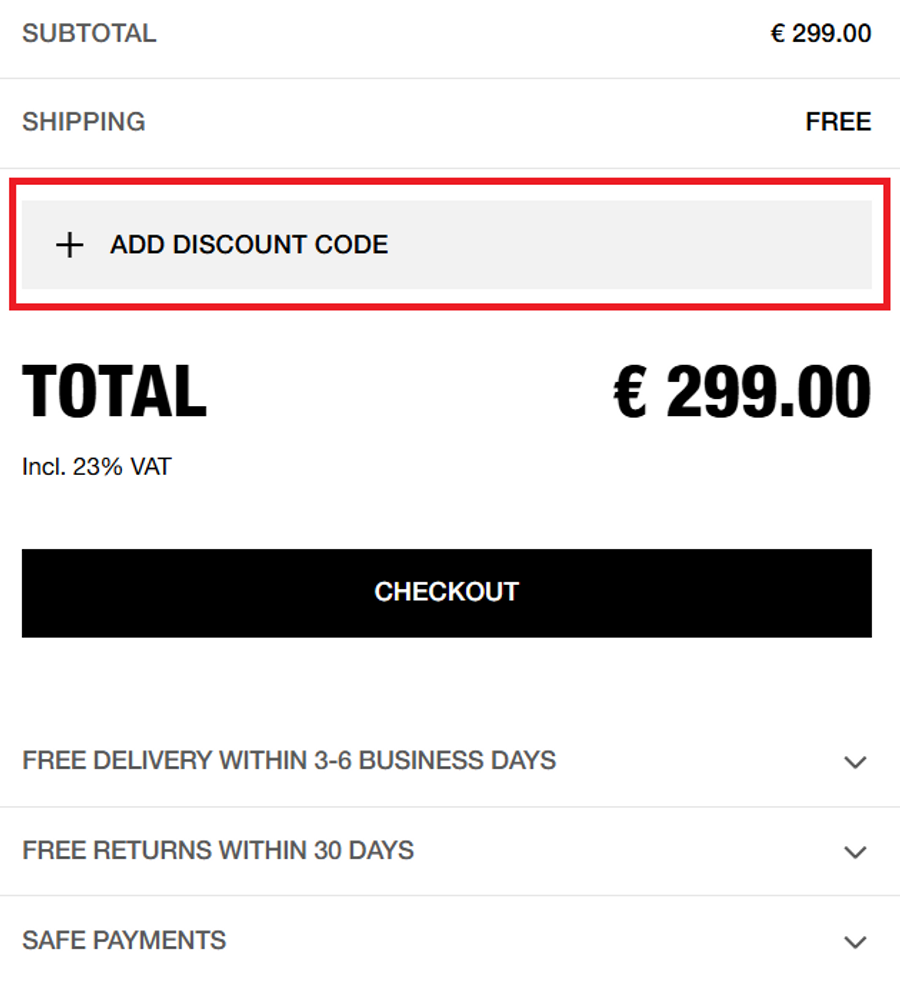Expand the free delivery chevron arrow
900x983 pixels.
click(854, 762)
